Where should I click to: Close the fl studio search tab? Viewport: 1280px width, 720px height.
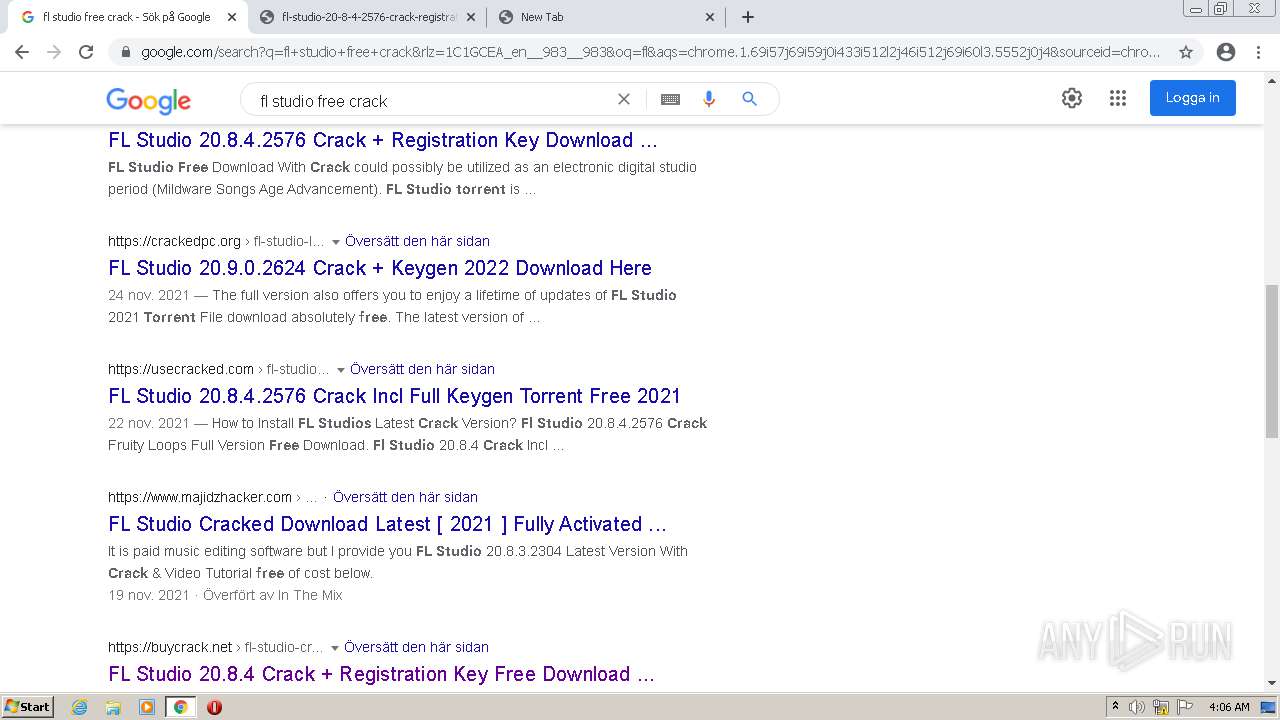231,17
